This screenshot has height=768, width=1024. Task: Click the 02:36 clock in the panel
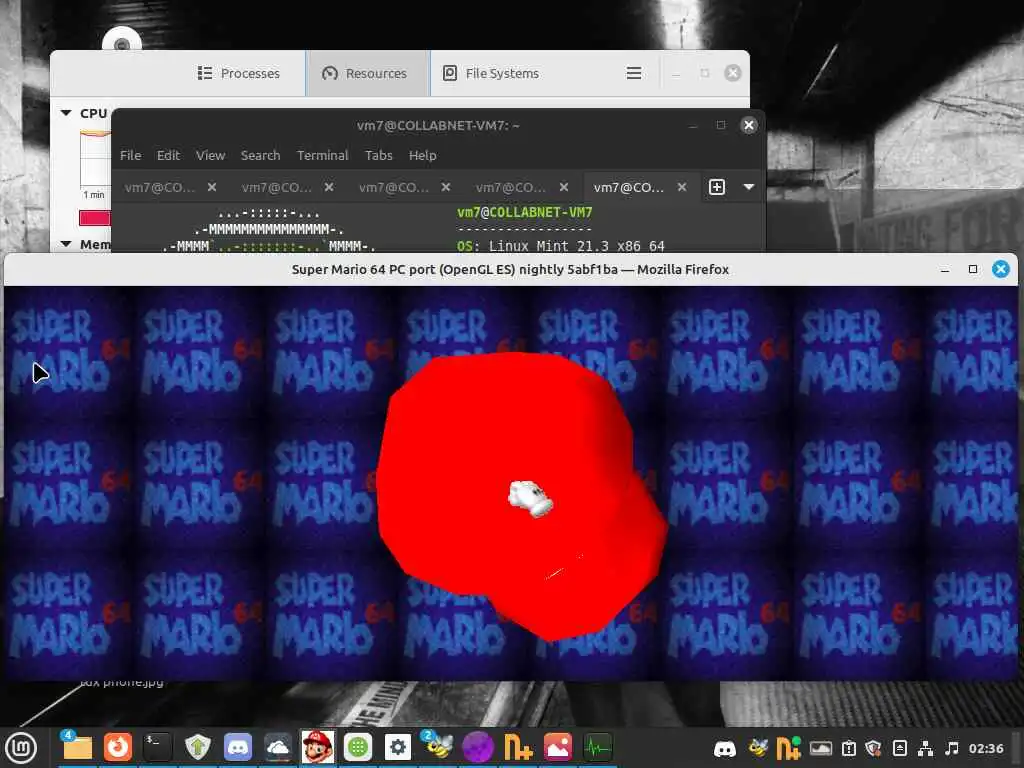tap(986, 748)
